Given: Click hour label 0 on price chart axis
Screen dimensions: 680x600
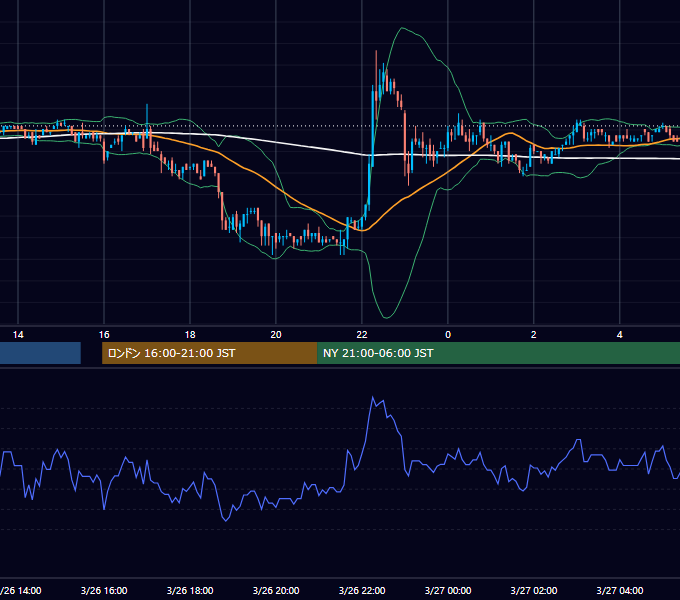Looking at the screenshot, I should 448,335.
